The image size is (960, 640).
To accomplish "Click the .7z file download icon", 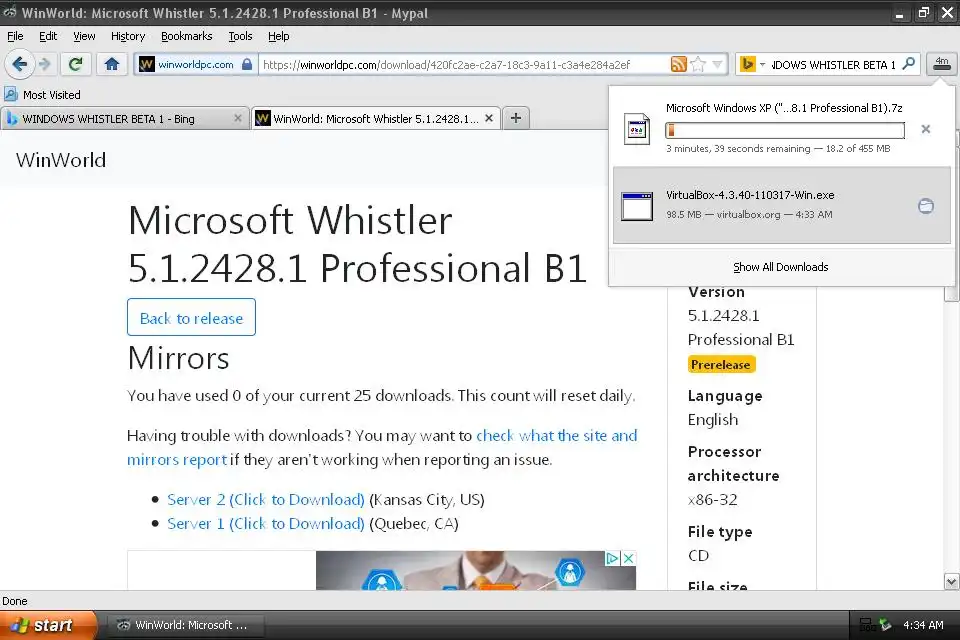I will click(x=637, y=129).
